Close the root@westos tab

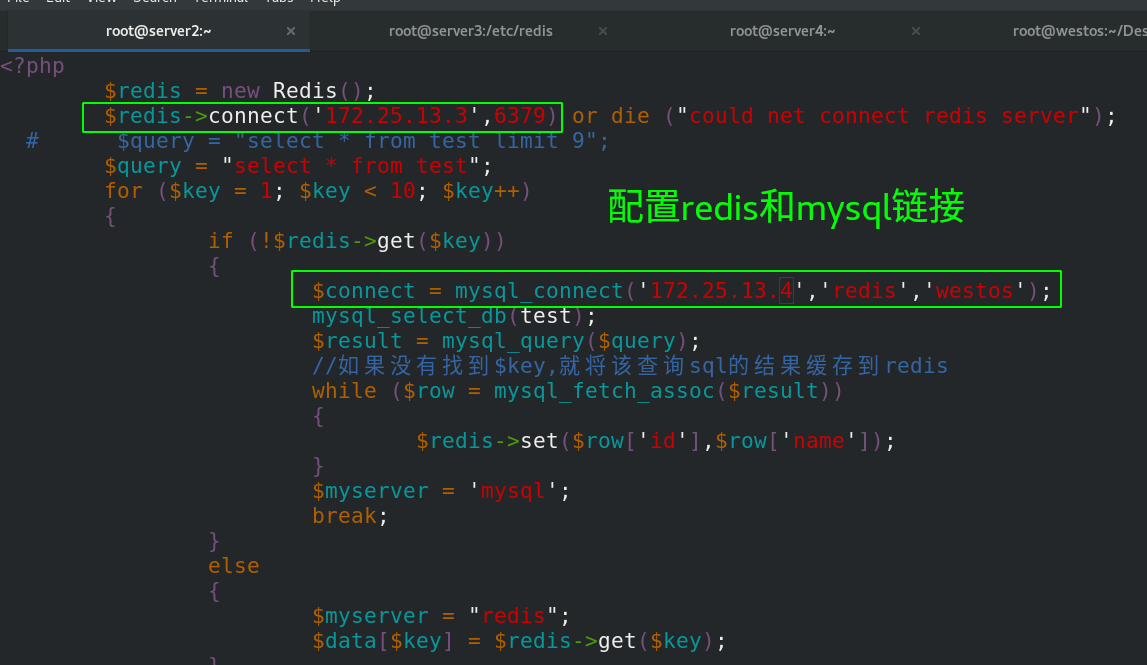[x=1143, y=31]
